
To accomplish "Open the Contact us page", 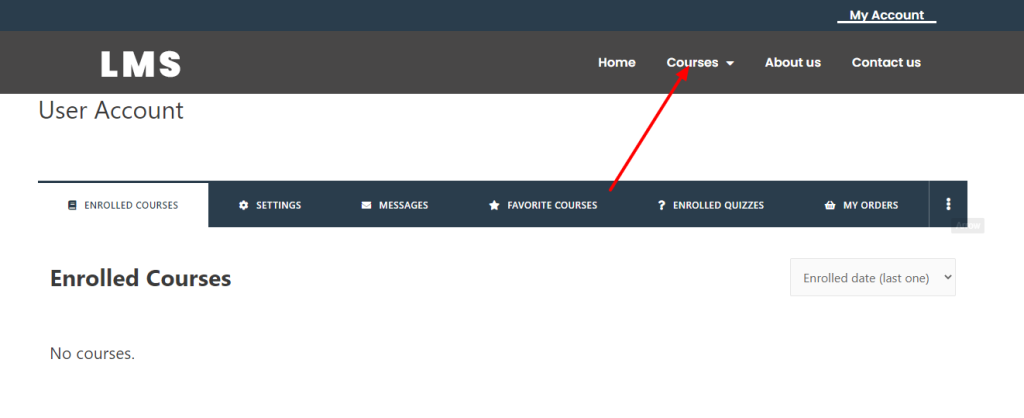I will [x=886, y=62].
